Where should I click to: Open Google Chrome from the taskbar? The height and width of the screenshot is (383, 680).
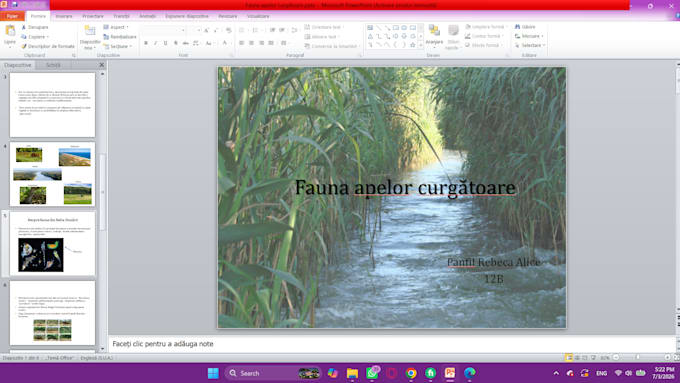tap(411, 373)
